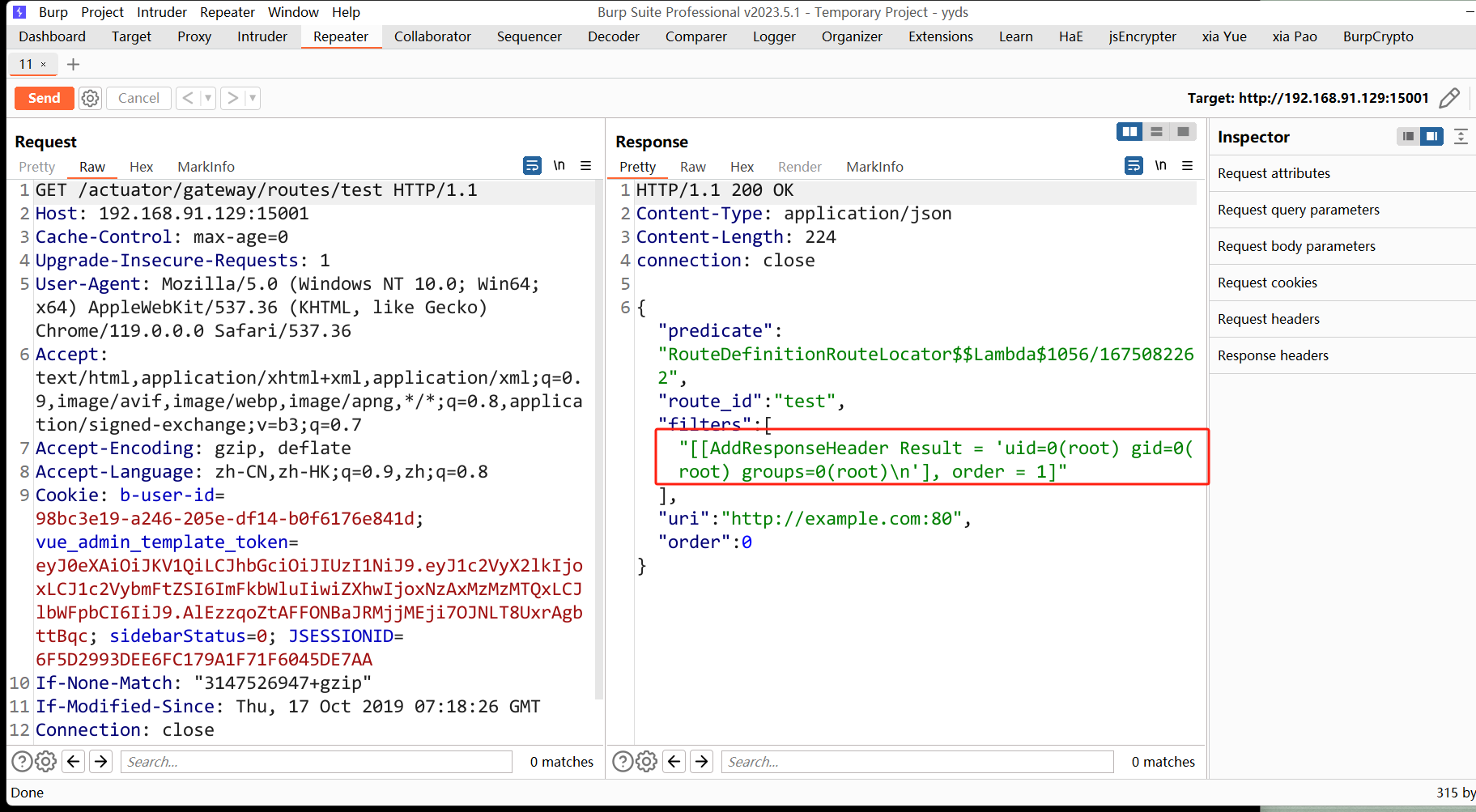Close Repeater tab 11
This screenshot has height=812, width=1476.
44,64
